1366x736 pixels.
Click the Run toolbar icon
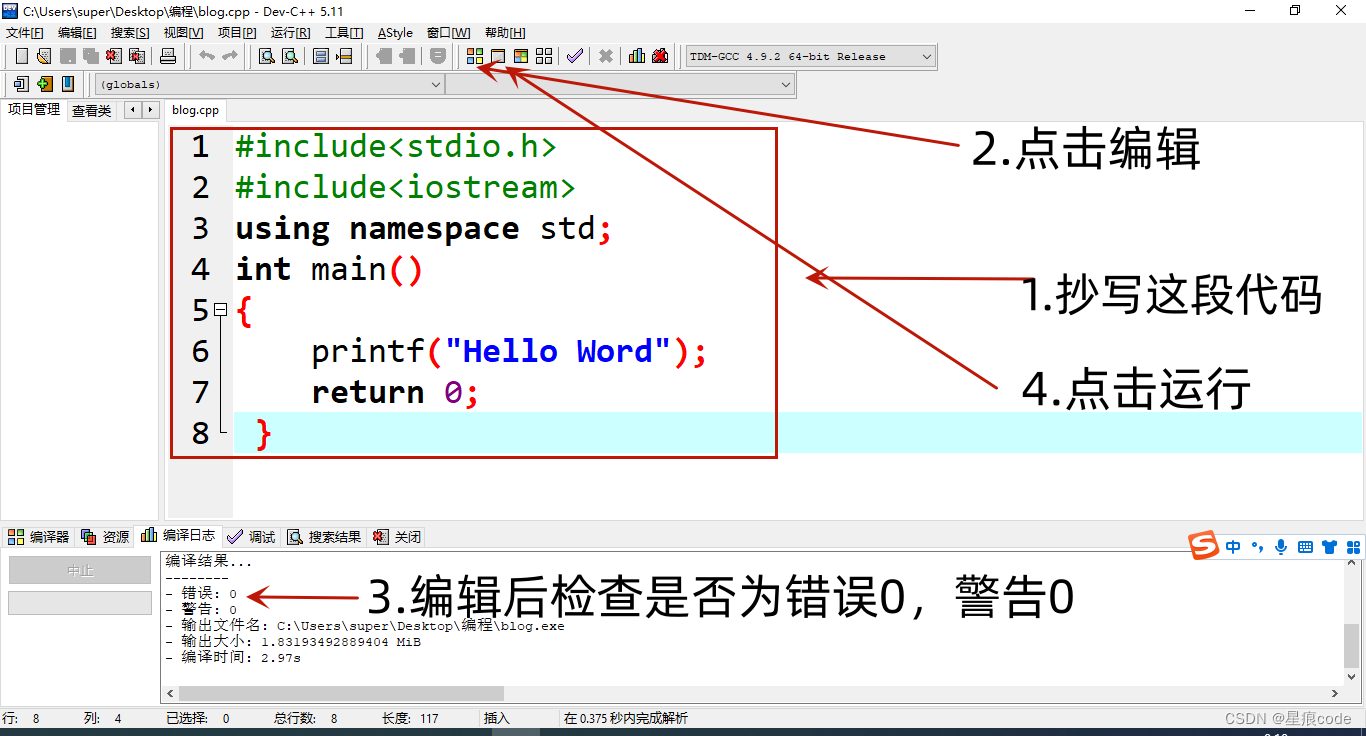tap(498, 56)
